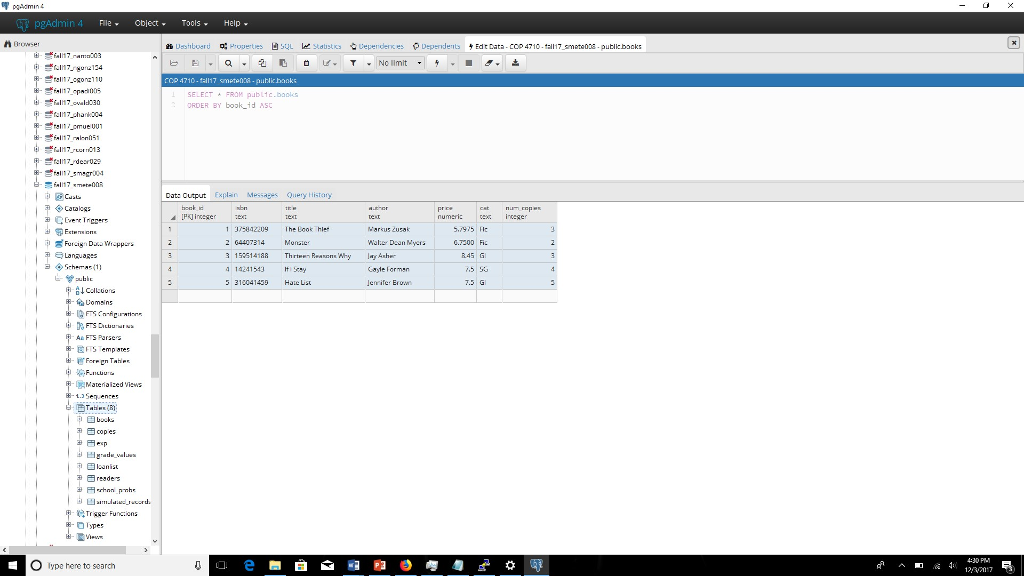Select the Trigger Functions tree item

[x=110, y=513]
